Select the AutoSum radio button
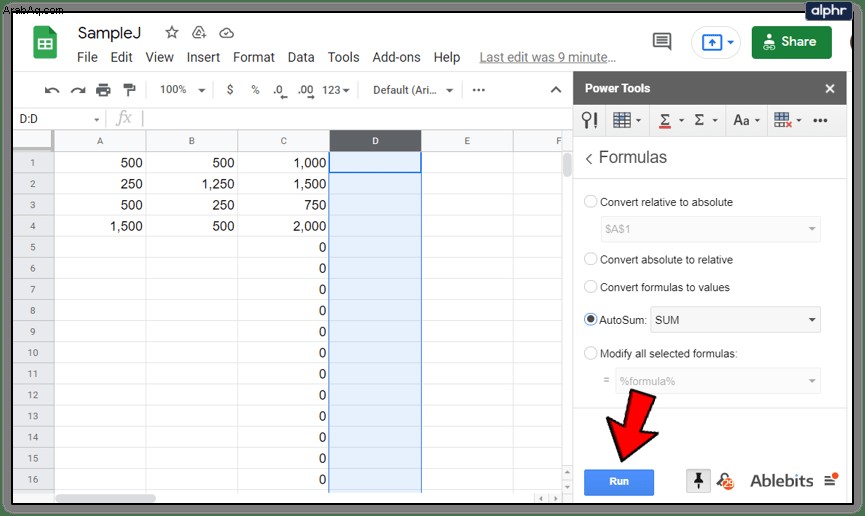 (590, 319)
